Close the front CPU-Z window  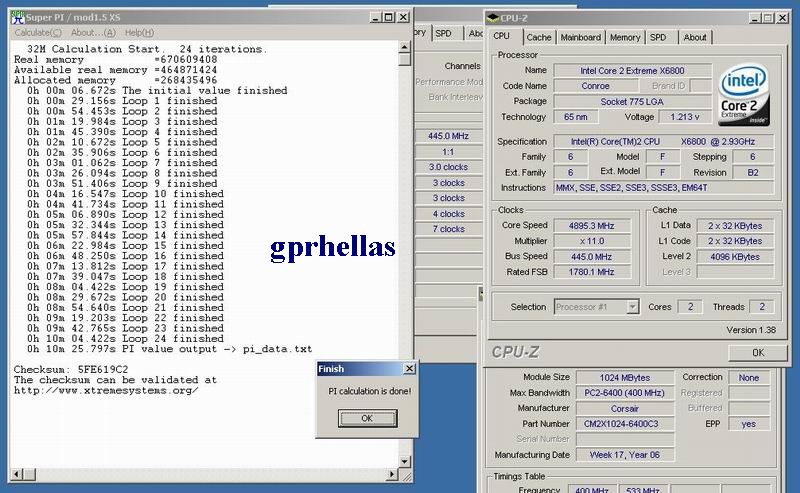pyautogui.click(x=782, y=18)
